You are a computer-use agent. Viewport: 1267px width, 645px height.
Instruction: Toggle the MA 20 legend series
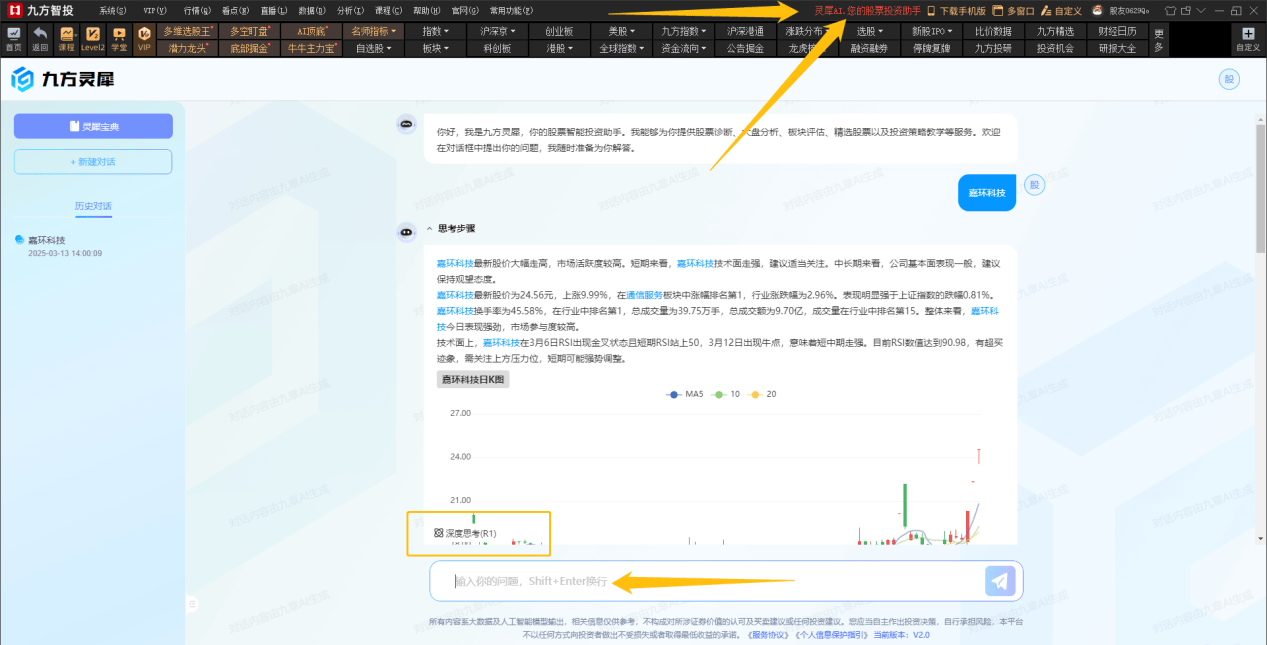tap(763, 394)
